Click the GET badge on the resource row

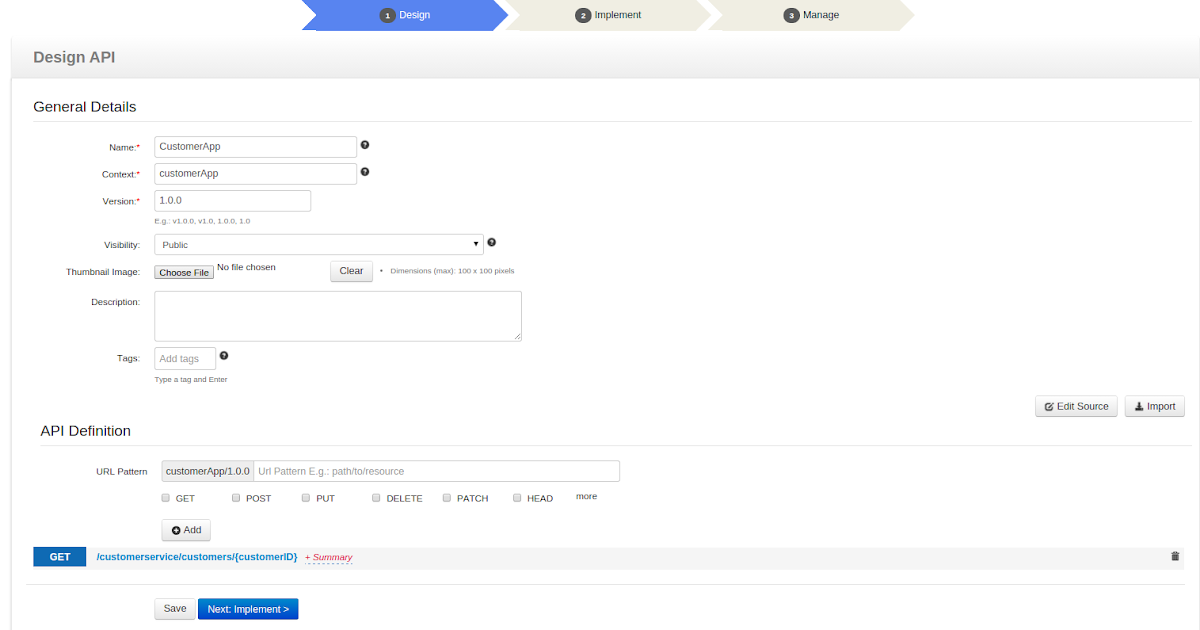pyautogui.click(x=59, y=556)
